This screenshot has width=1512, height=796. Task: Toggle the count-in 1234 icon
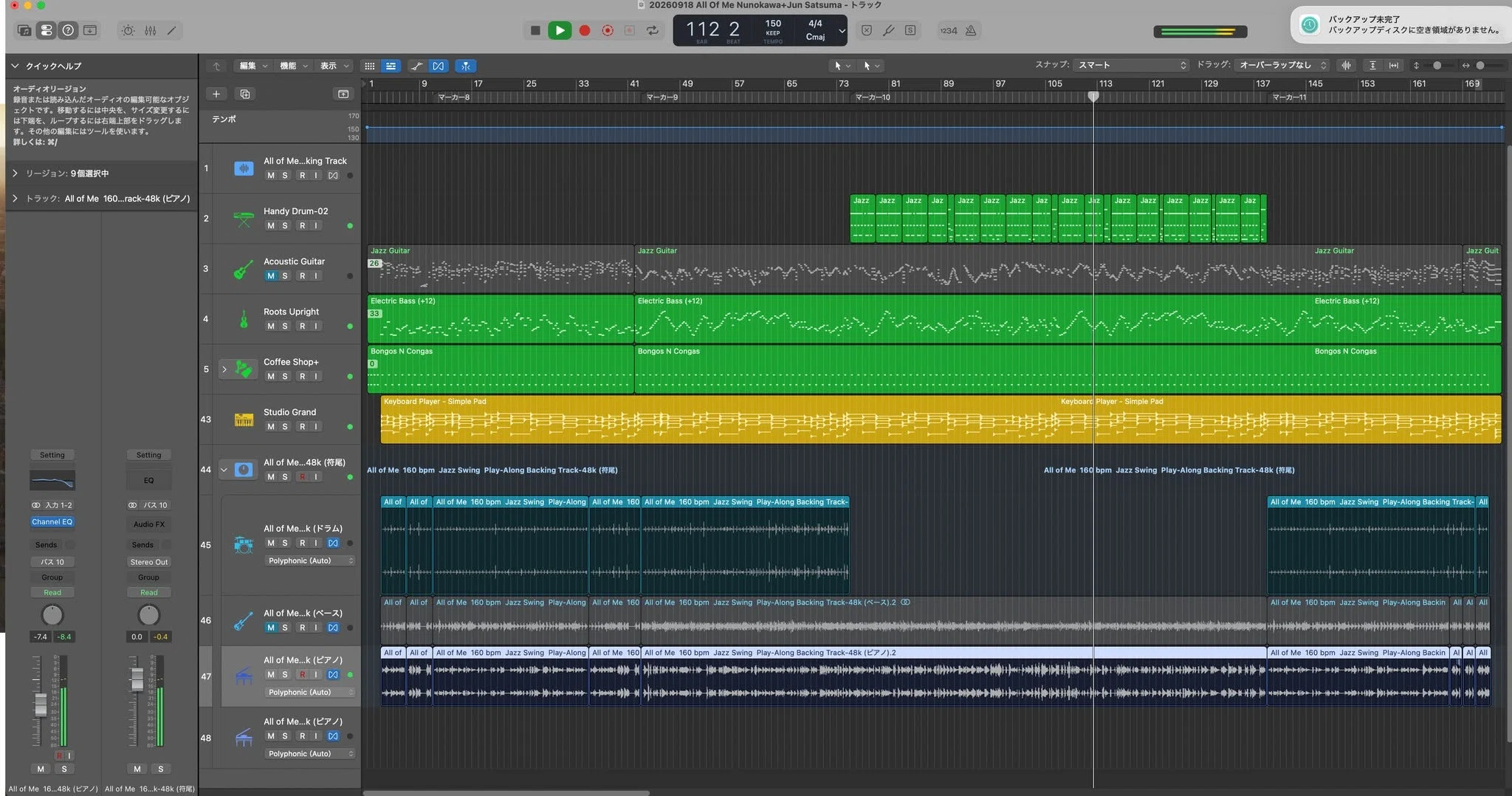[949, 30]
